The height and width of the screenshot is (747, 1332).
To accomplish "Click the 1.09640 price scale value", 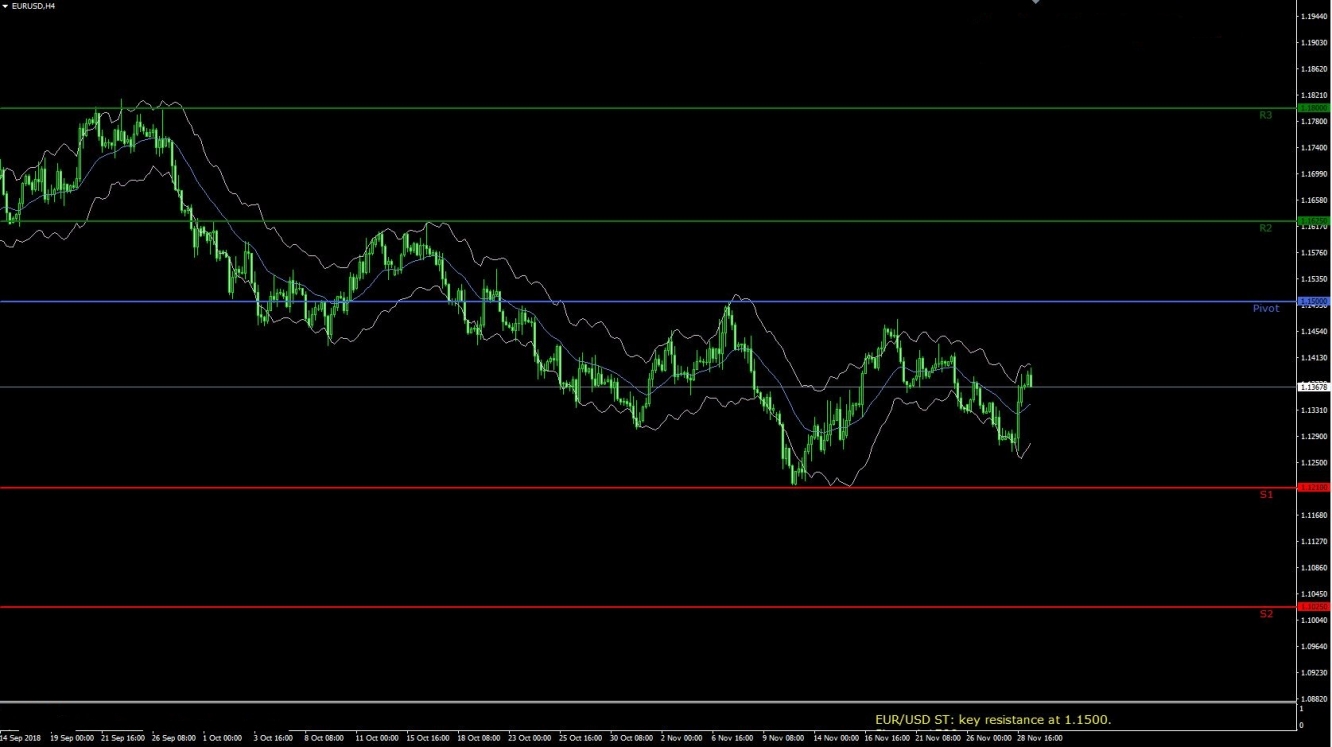I will click(1314, 647).
